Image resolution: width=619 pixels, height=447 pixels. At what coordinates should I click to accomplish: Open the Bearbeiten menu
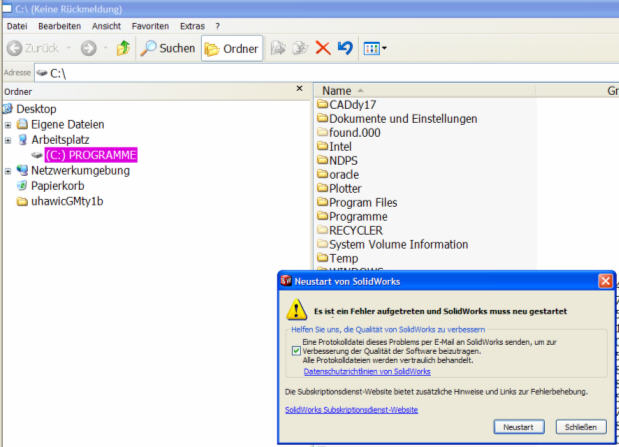tap(60, 26)
